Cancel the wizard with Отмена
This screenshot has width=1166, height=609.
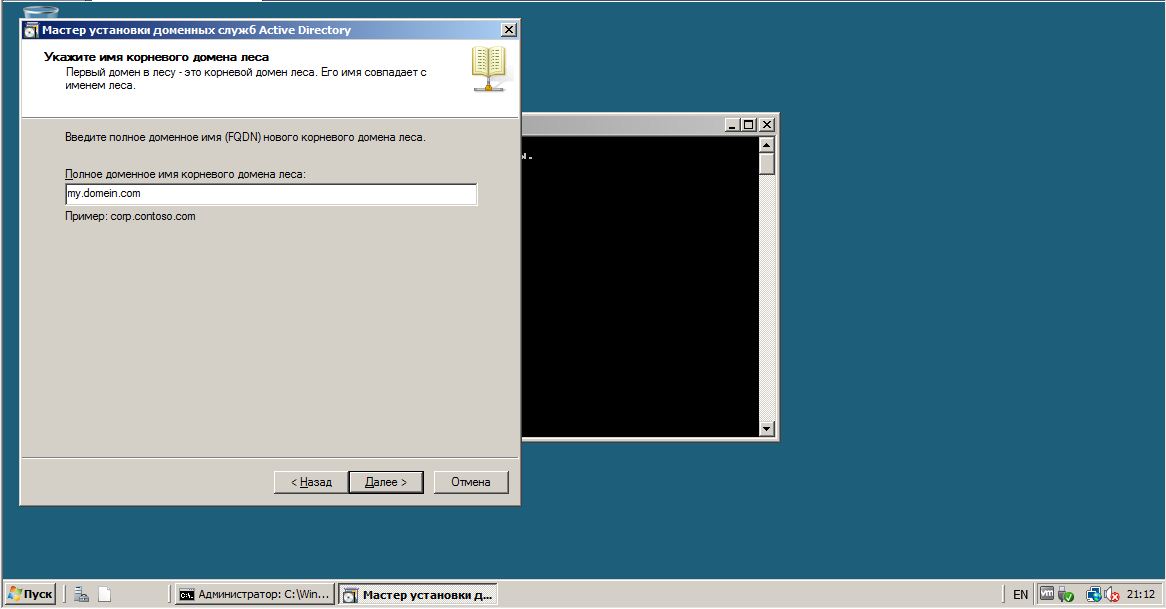point(471,482)
